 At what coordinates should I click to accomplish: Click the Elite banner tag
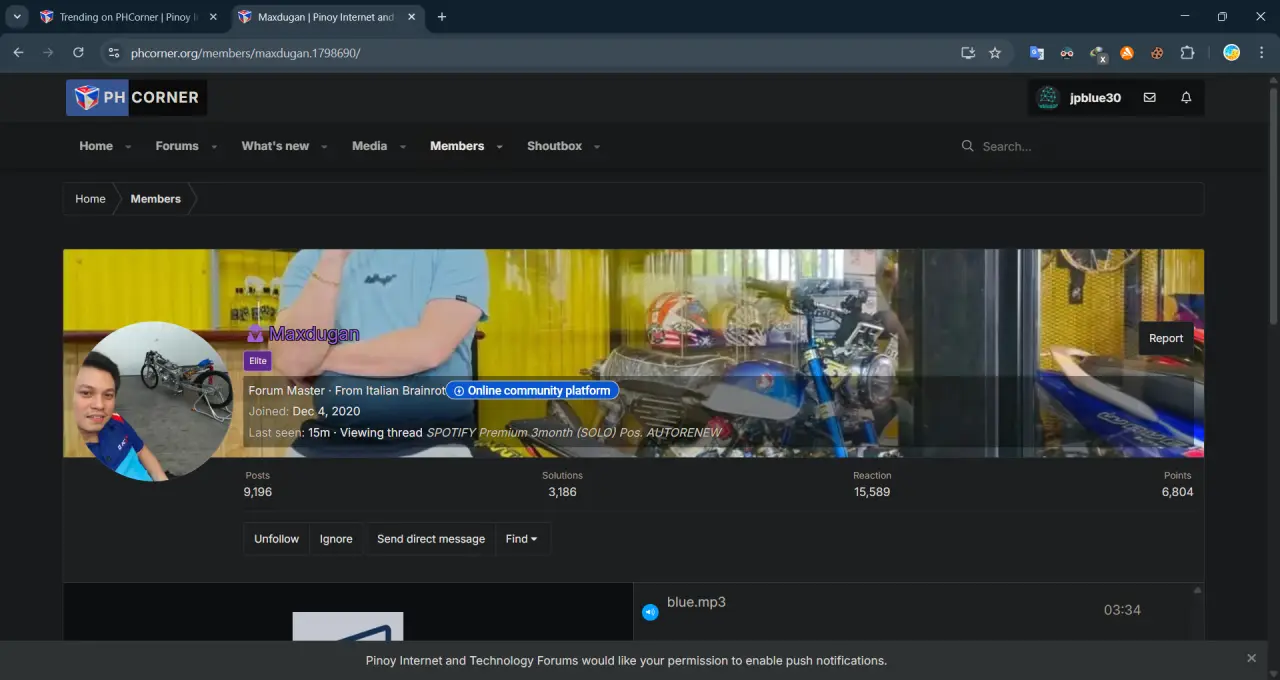coord(257,361)
